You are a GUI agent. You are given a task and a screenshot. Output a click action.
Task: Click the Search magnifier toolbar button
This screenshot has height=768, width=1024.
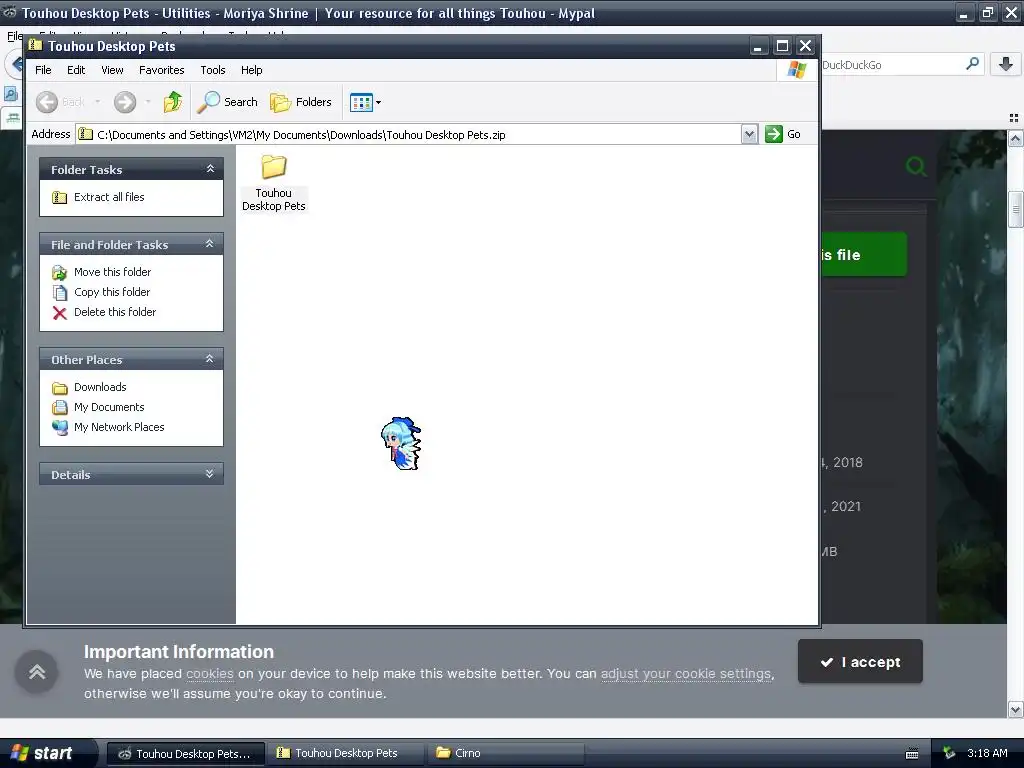(228, 102)
